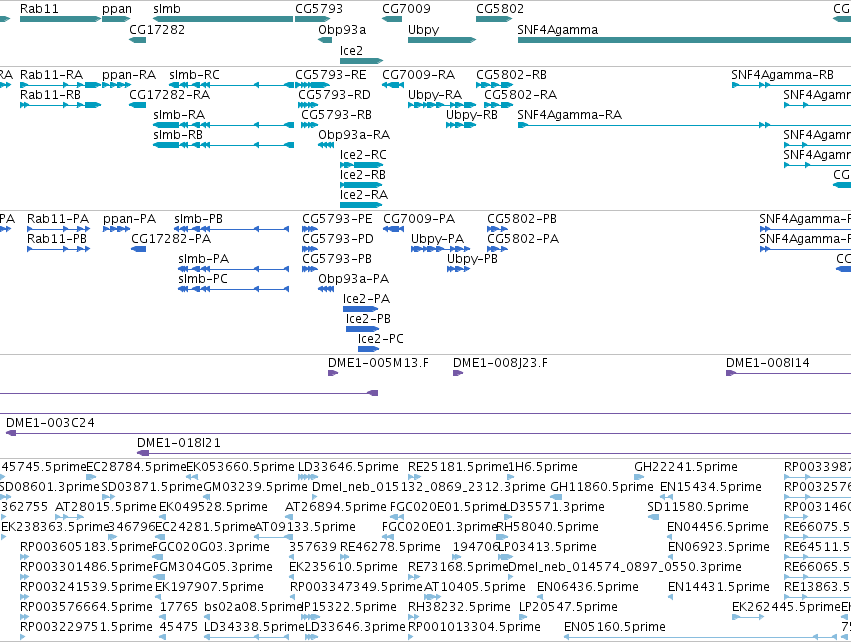
Task: Click the EK235610.5prime EST label
Action: pyautogui.click(x=343, y=568)
